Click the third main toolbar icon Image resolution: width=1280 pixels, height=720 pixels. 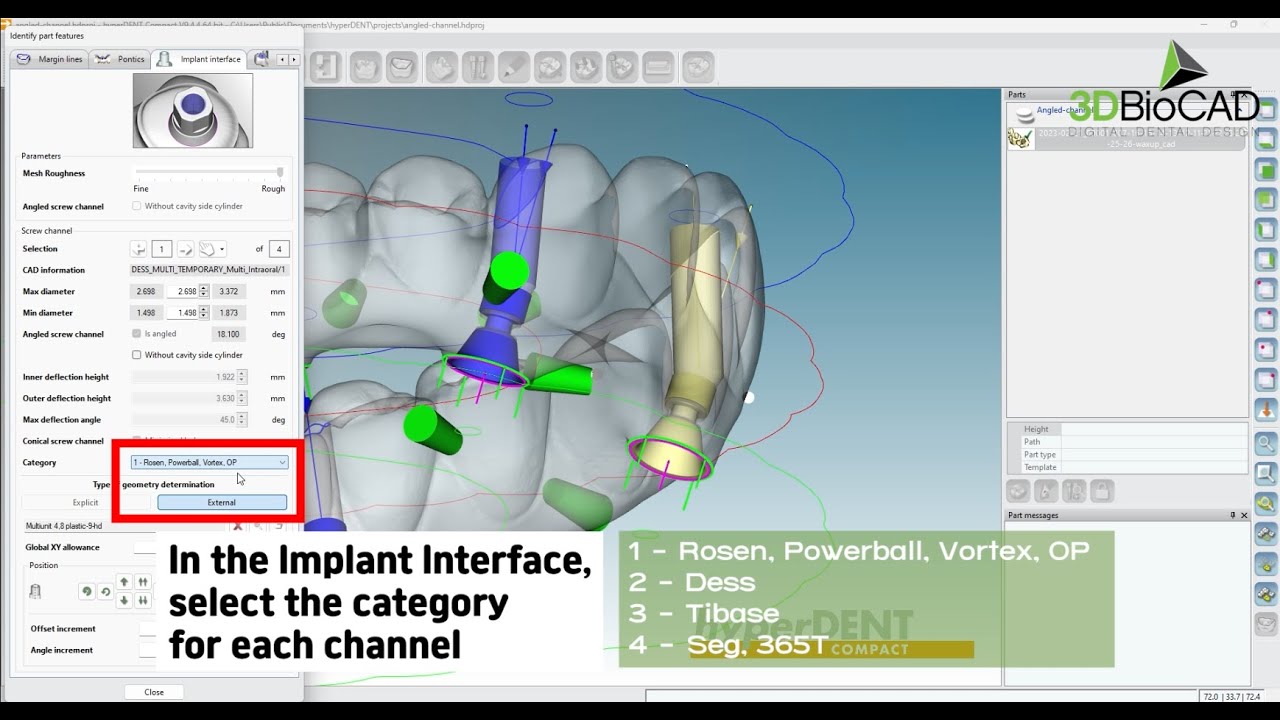tap(401, 67)
